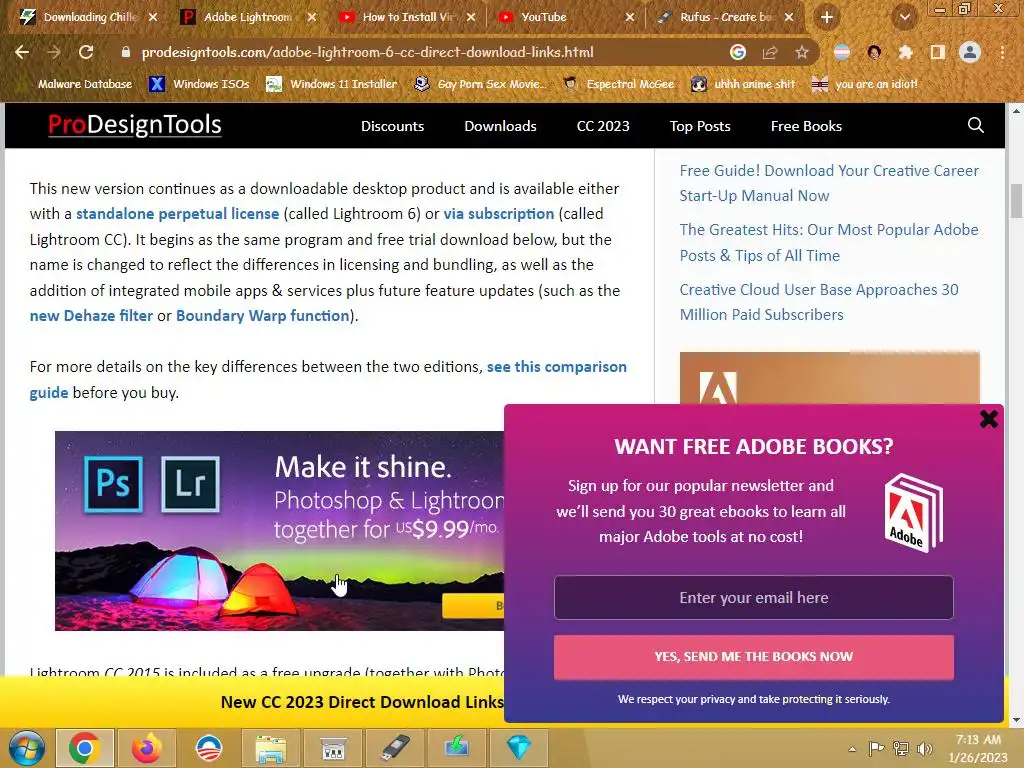Open Windows 11 Installer bookmark
Viewport: 1024px width, 768px height.
[x=332, y=84]
